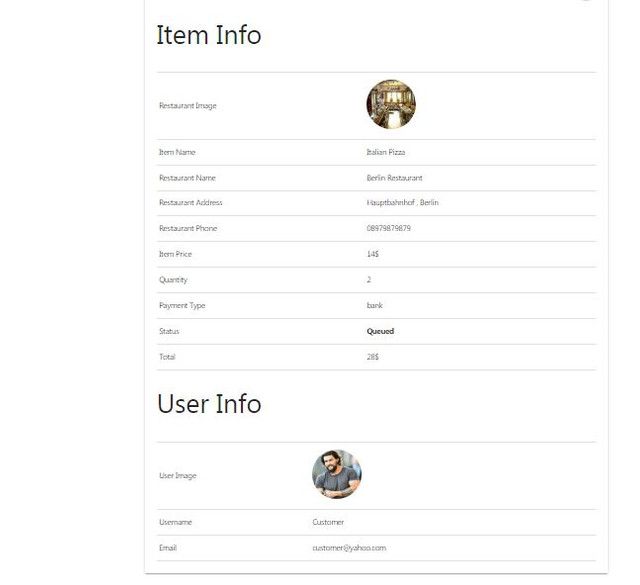Click the Customer username value
The width and height of the screenshot is (640, 585).
pyautogui.click(x=328, y=522)
